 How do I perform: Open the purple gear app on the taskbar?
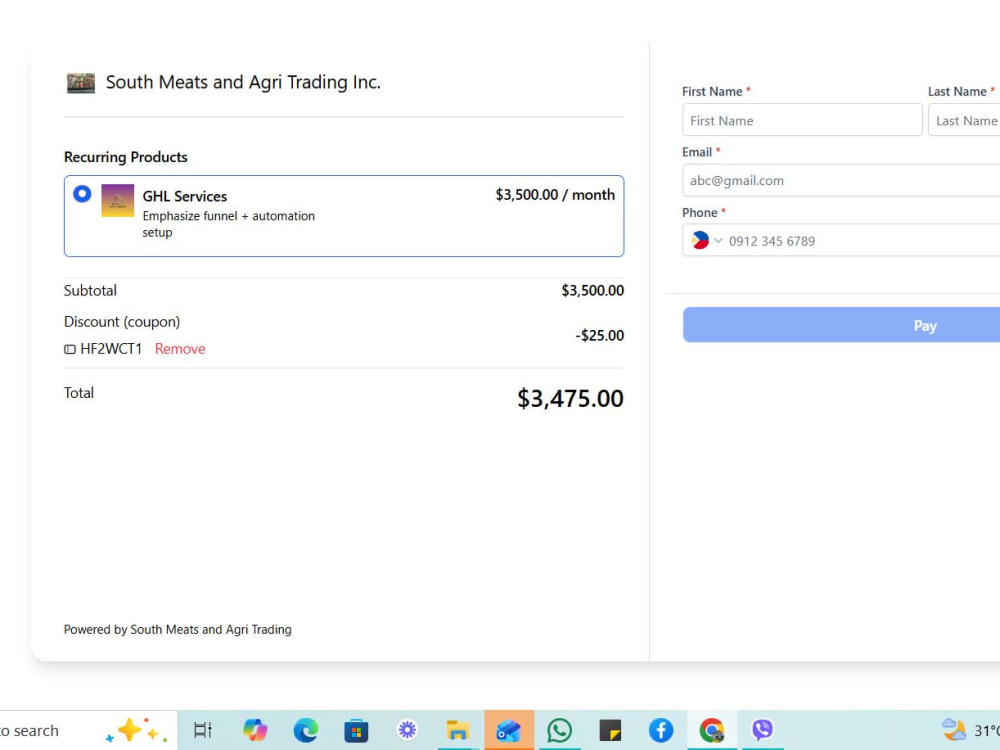(x=407, y=729)
